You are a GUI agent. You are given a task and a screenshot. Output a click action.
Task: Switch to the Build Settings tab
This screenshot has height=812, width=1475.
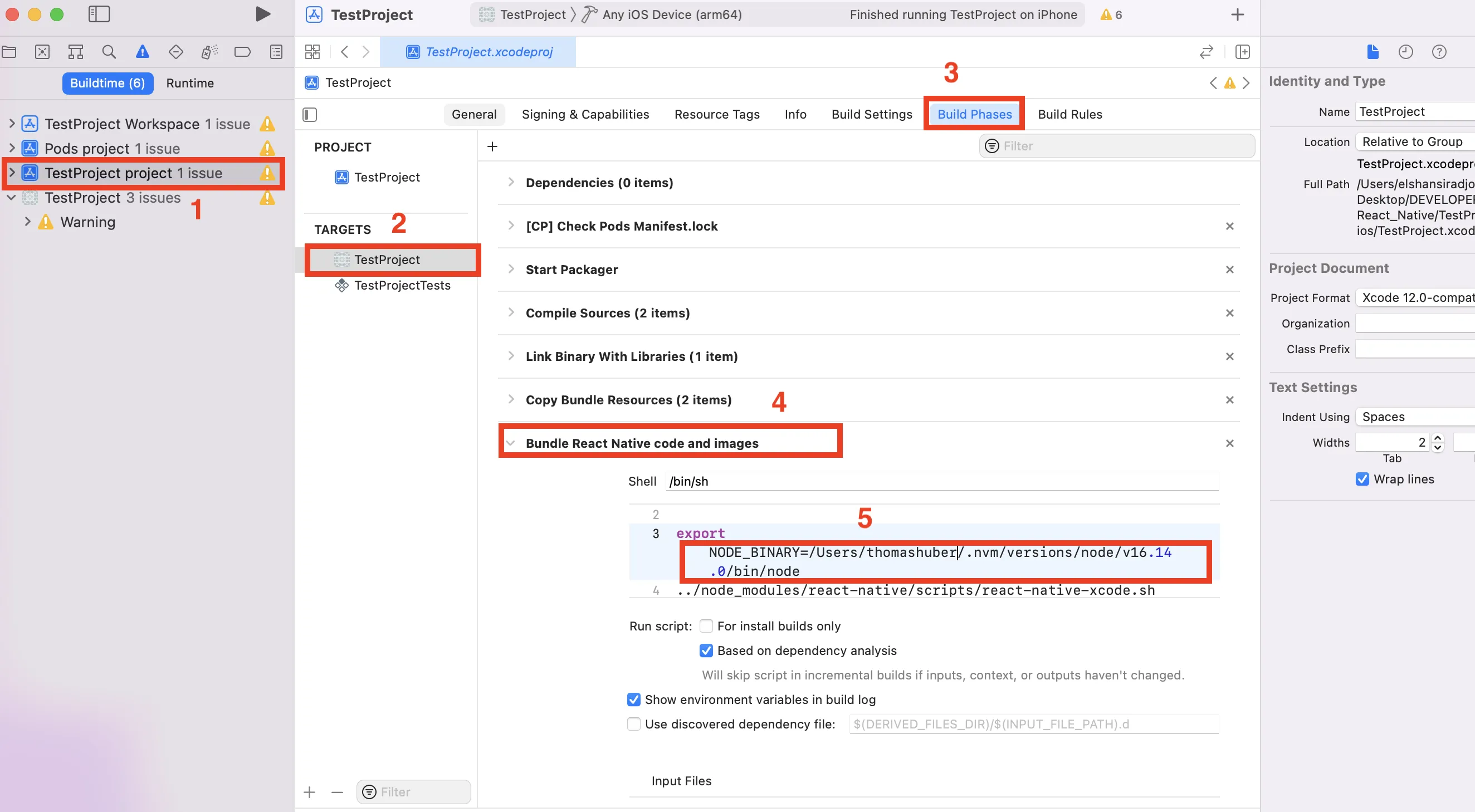872,115
